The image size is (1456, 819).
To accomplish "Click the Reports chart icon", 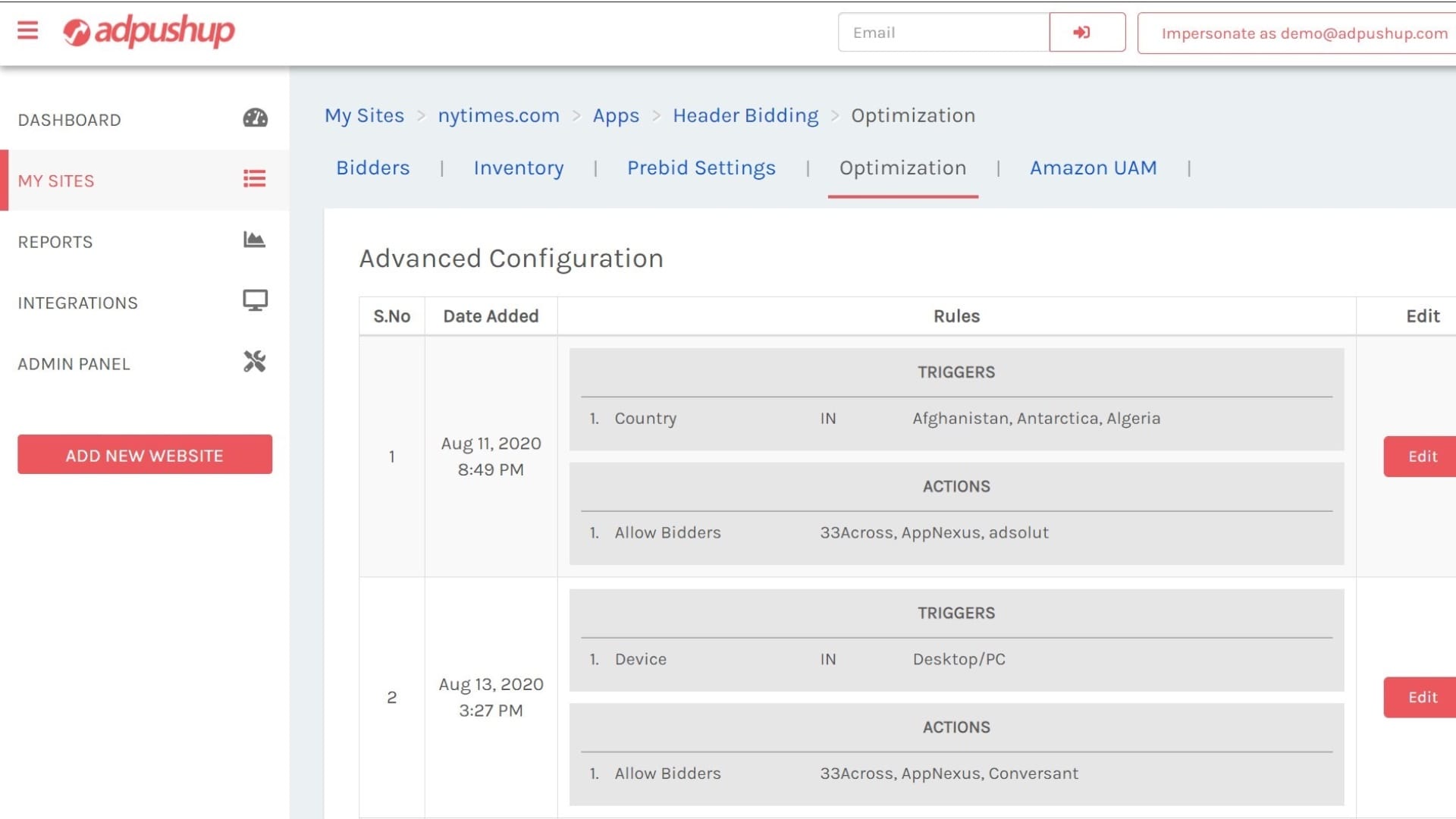I will click(255, 240).
